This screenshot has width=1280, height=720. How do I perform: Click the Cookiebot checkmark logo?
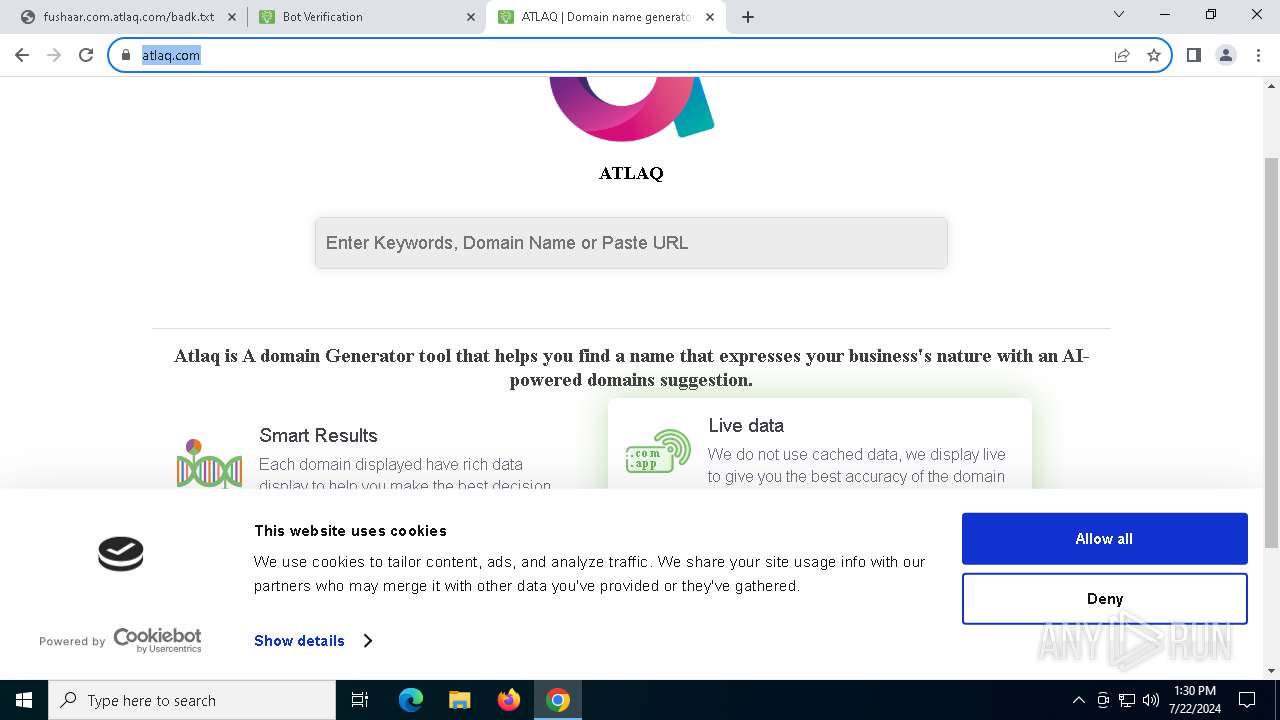coord(121,553)
